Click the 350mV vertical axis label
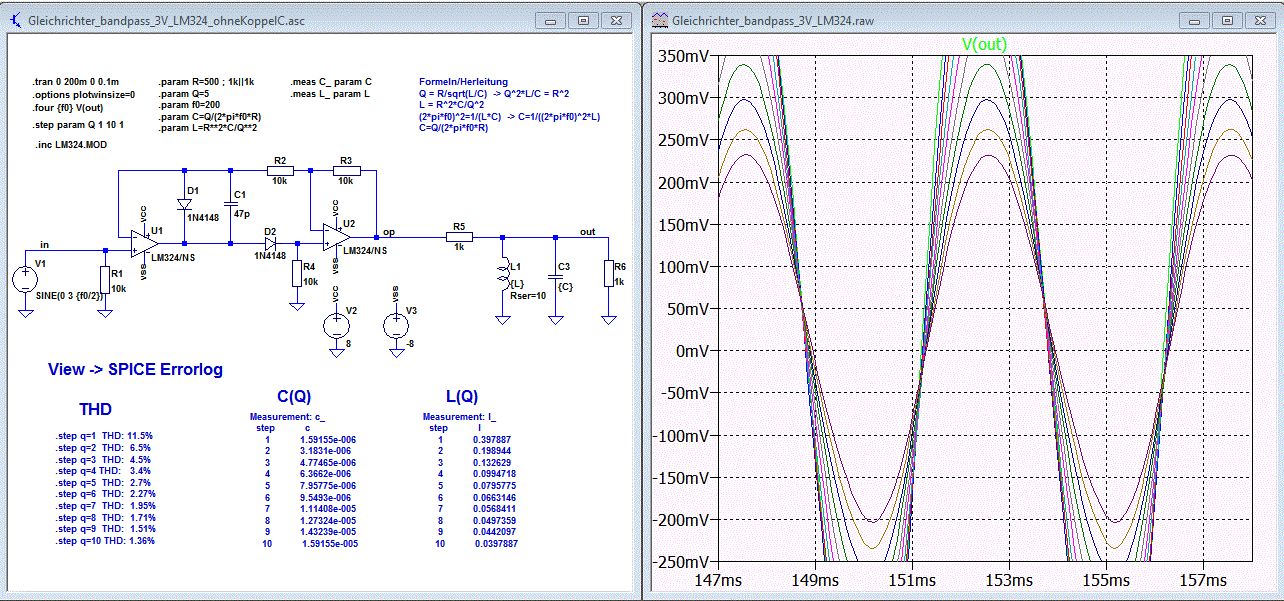The image size is (1284, 601). pos(683,56)
